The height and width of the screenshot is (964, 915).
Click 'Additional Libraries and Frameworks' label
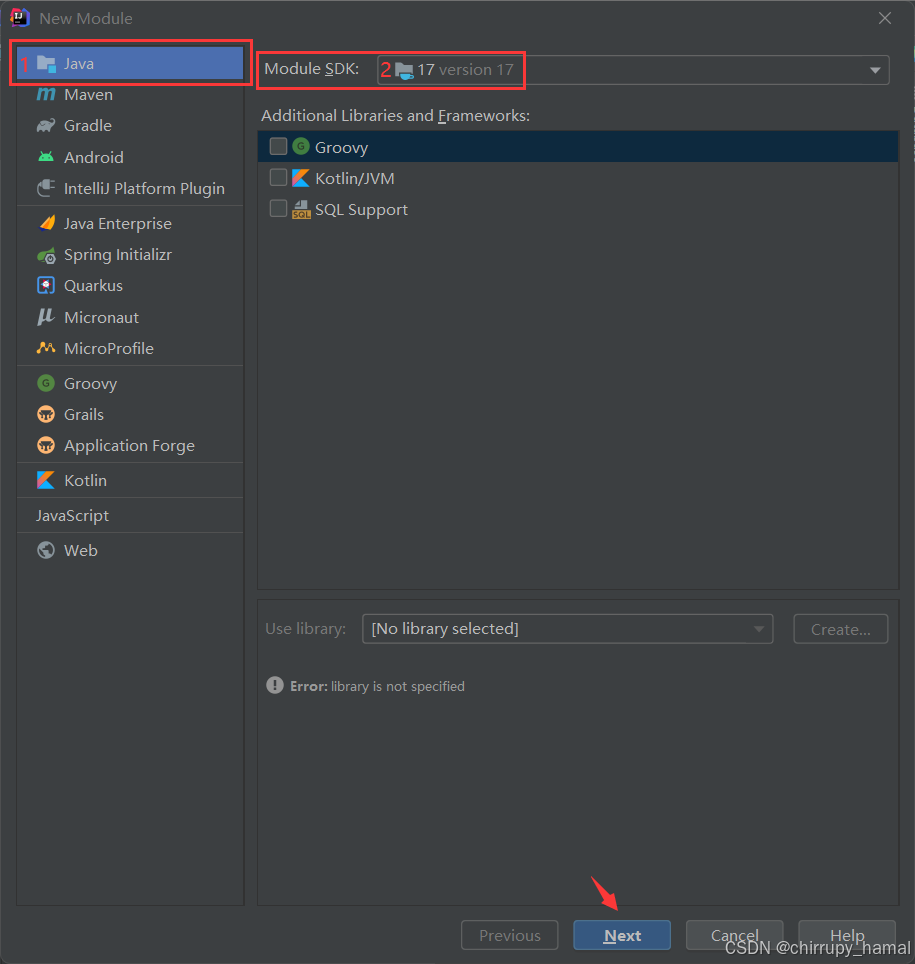tap(395, 116)
